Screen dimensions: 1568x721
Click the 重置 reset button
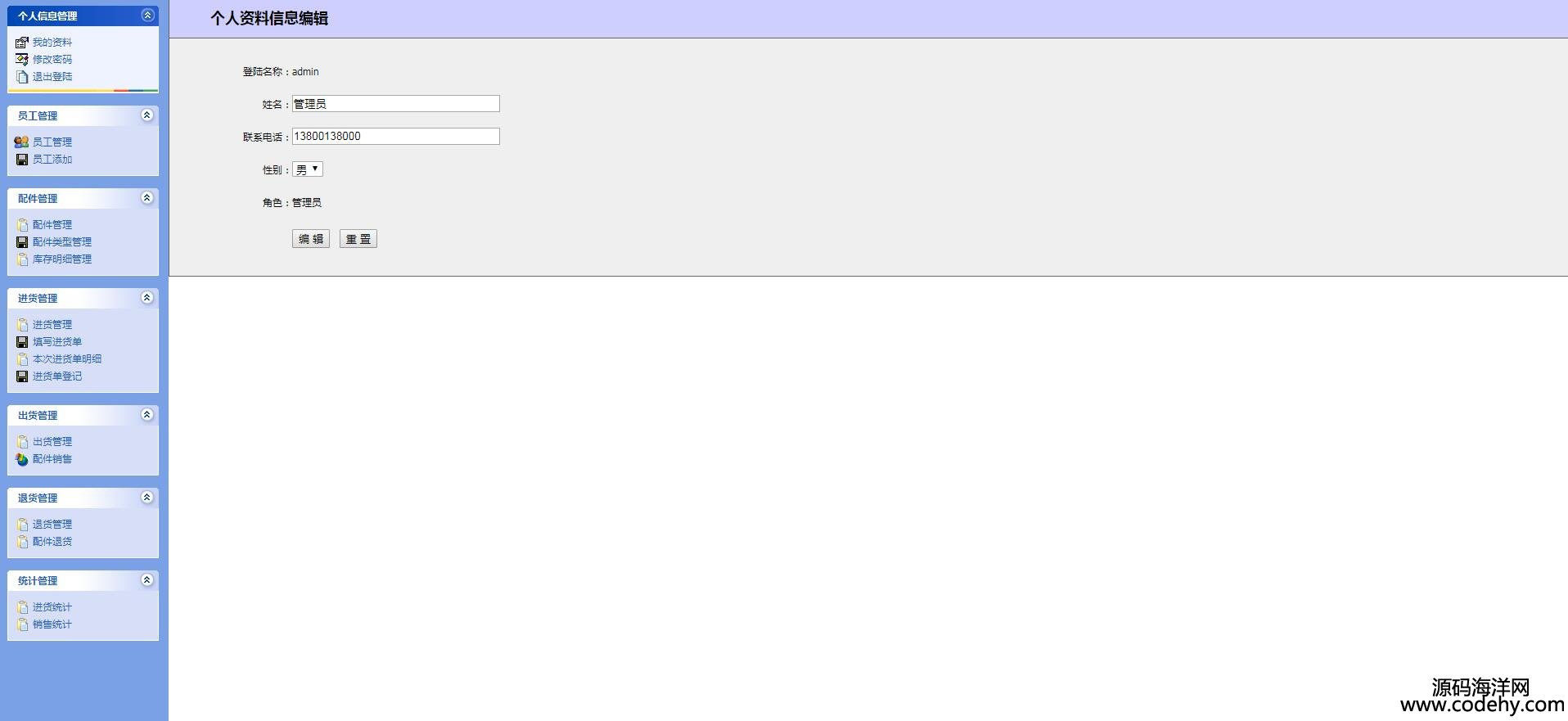[358, 239]
